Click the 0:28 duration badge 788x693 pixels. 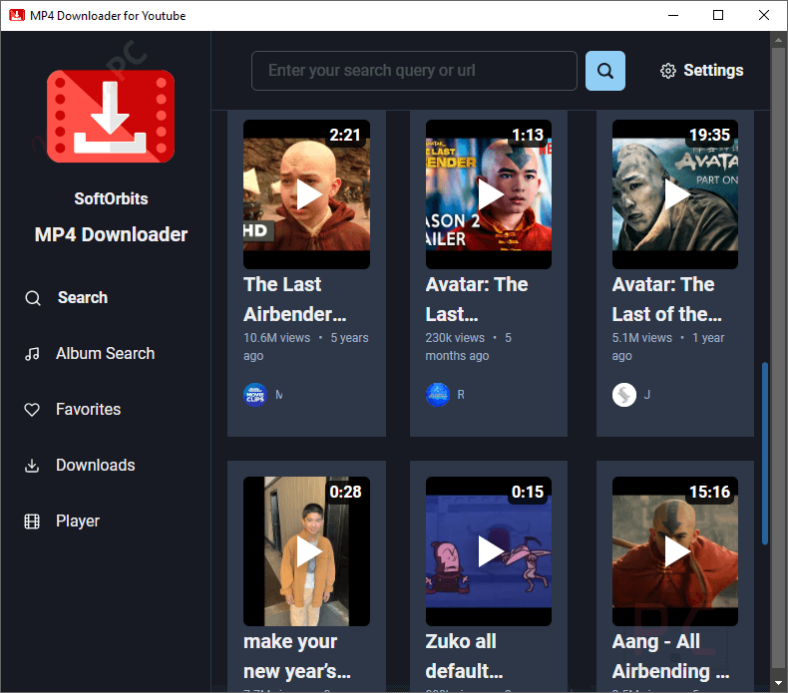[345, 492]
